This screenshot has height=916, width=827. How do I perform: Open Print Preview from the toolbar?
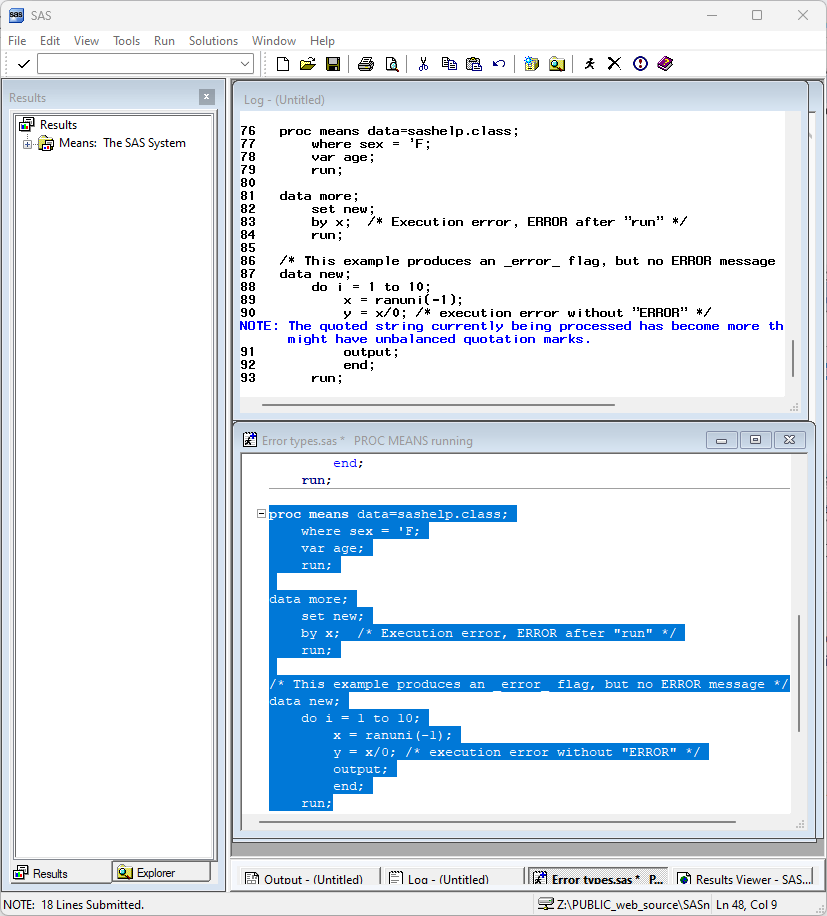pos(392,64)
